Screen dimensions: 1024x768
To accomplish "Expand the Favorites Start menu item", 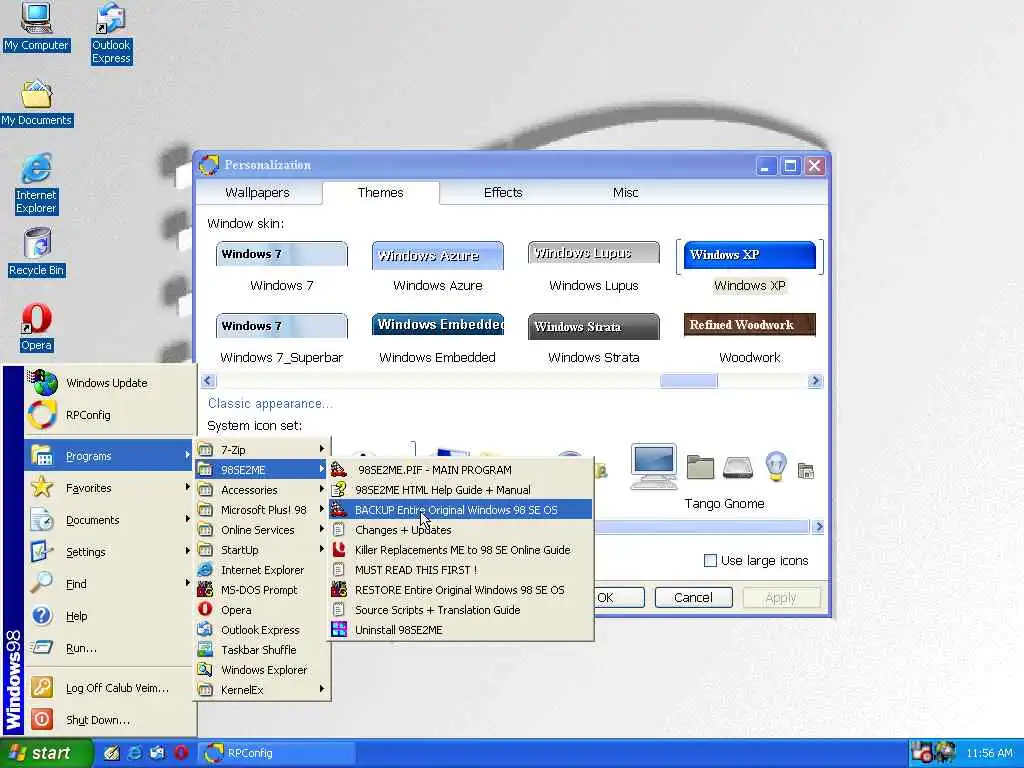I will tap(110, 488).
